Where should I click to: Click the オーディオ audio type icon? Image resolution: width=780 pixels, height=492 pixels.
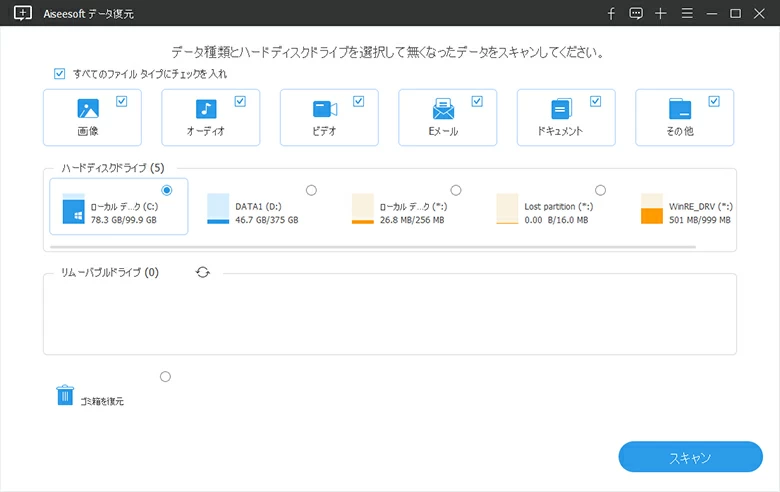click(x=206, y=110)
